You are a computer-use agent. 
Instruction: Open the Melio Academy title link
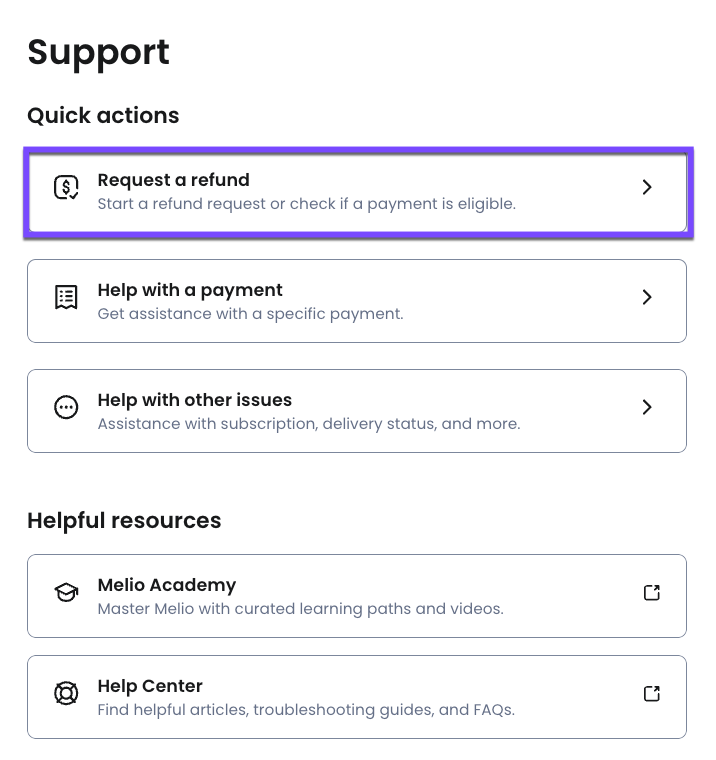(166, 585)
